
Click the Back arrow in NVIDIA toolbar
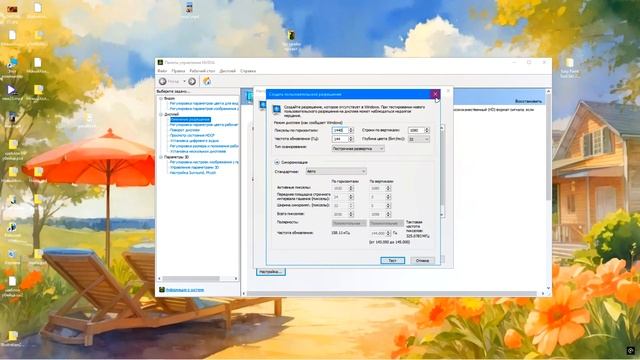pyautogui.click(x=162, y=81)
